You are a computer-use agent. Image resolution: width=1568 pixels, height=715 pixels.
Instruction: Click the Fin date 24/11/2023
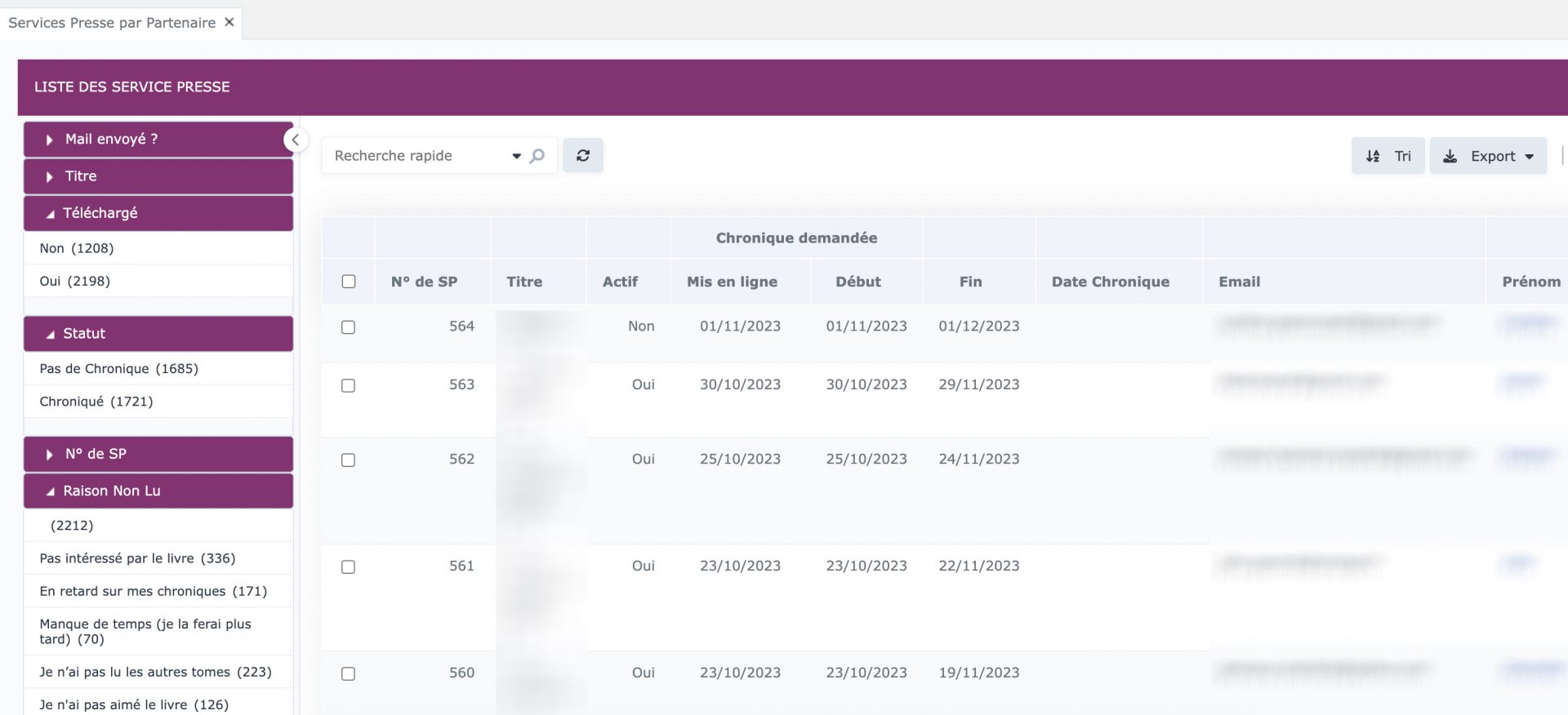pyautogui.click(x=979, y=460)
